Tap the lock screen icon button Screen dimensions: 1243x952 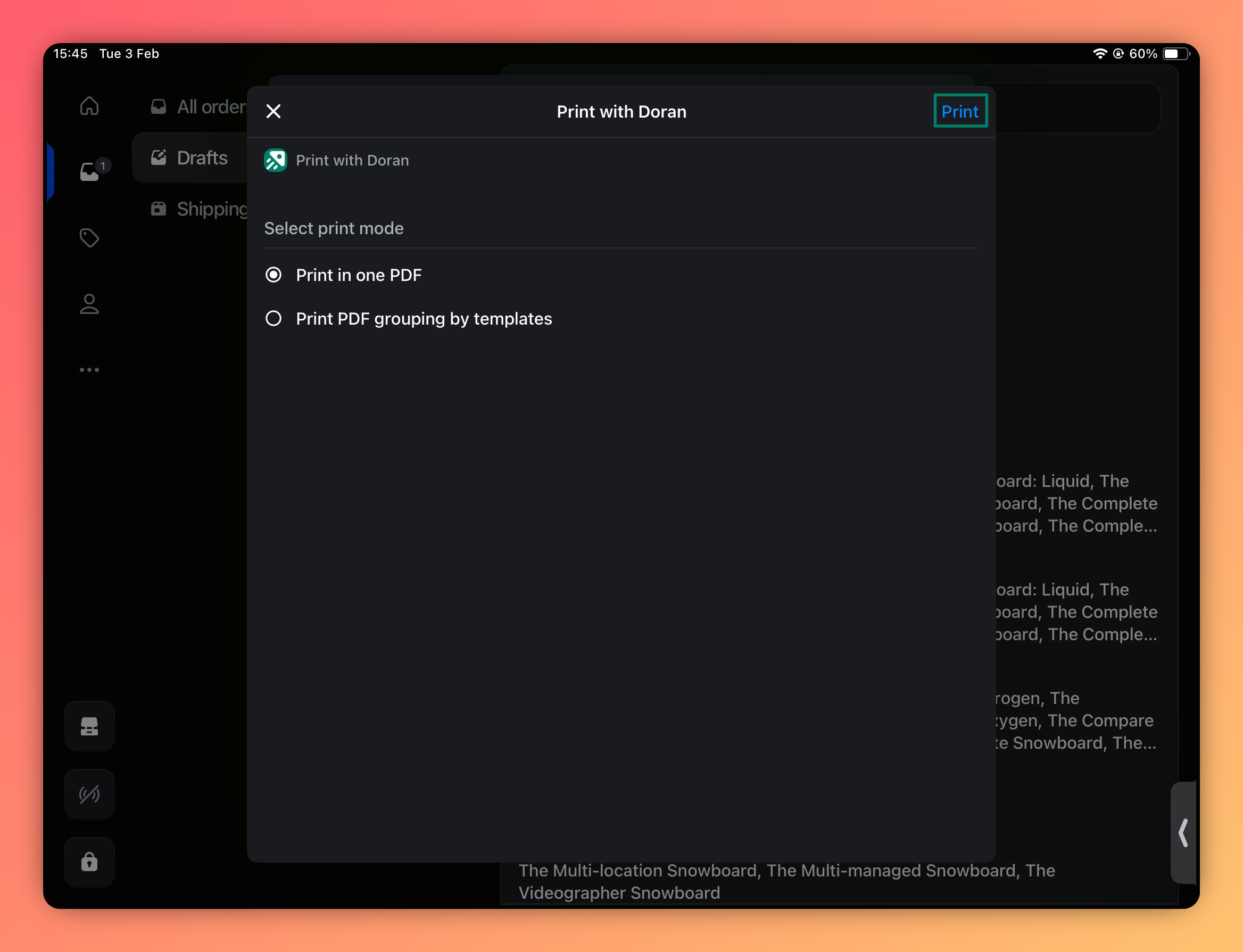click(x=89, y=862)
